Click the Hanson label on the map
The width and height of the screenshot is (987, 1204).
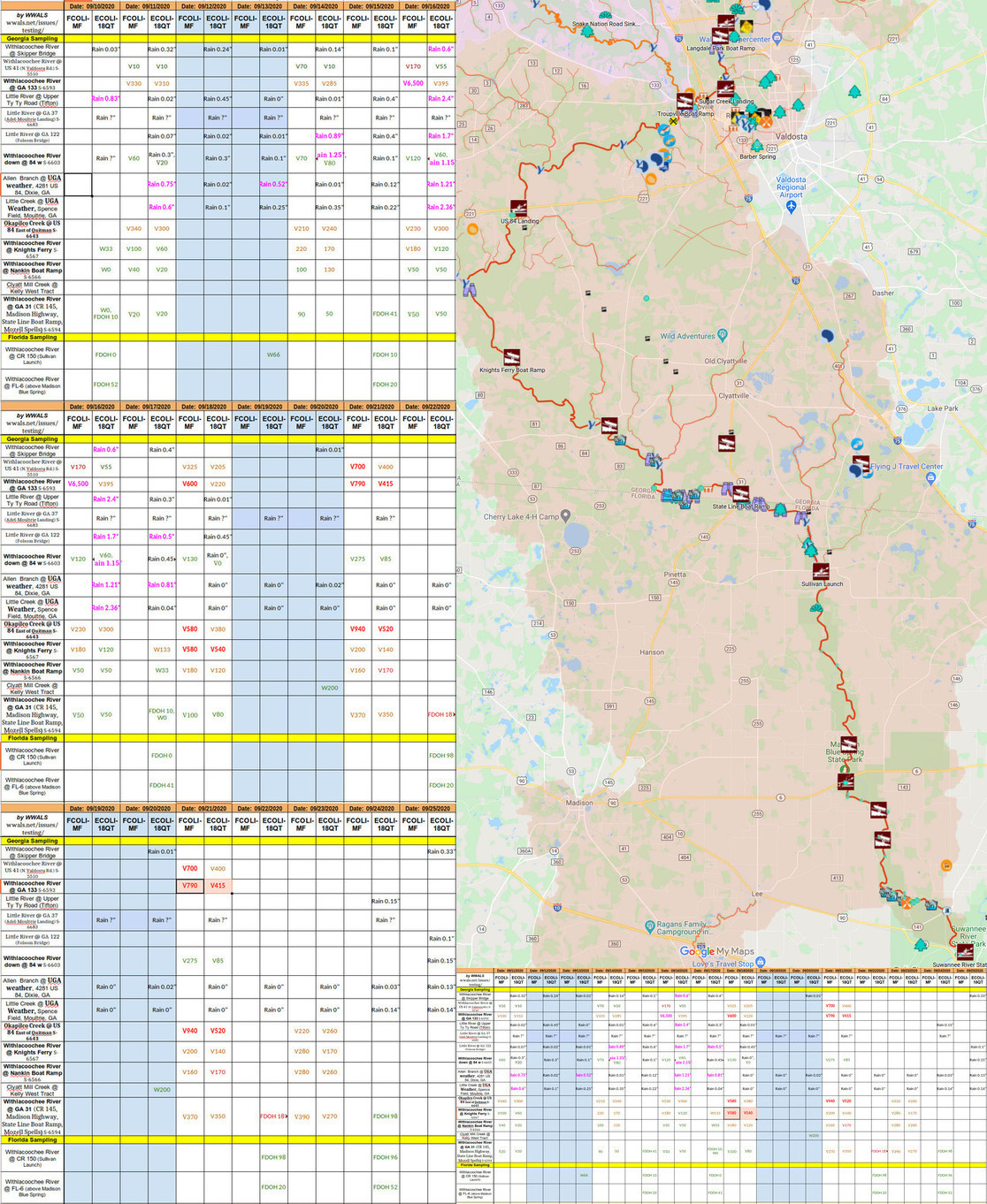pyautogui.click(x=652, y=652)
